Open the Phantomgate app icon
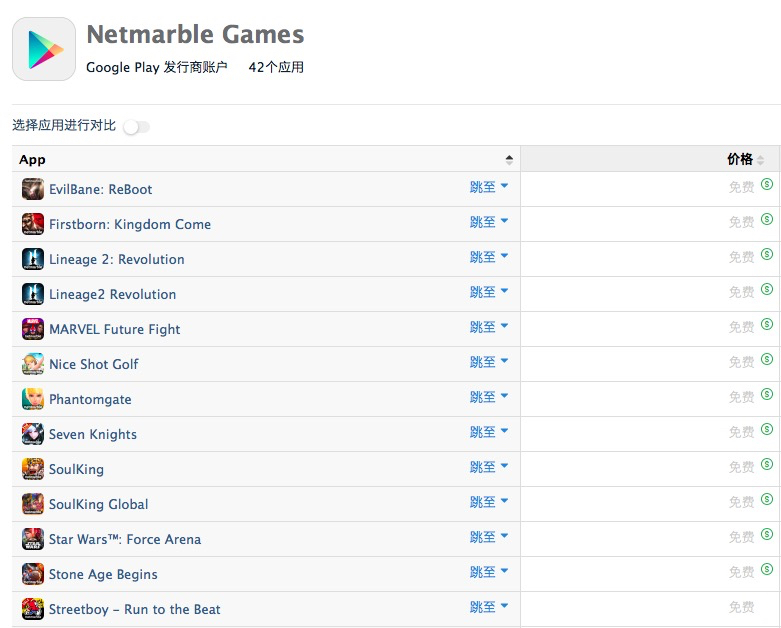This screenshot has height=628, width=781. pyautogui.click(x=33, y=399)
